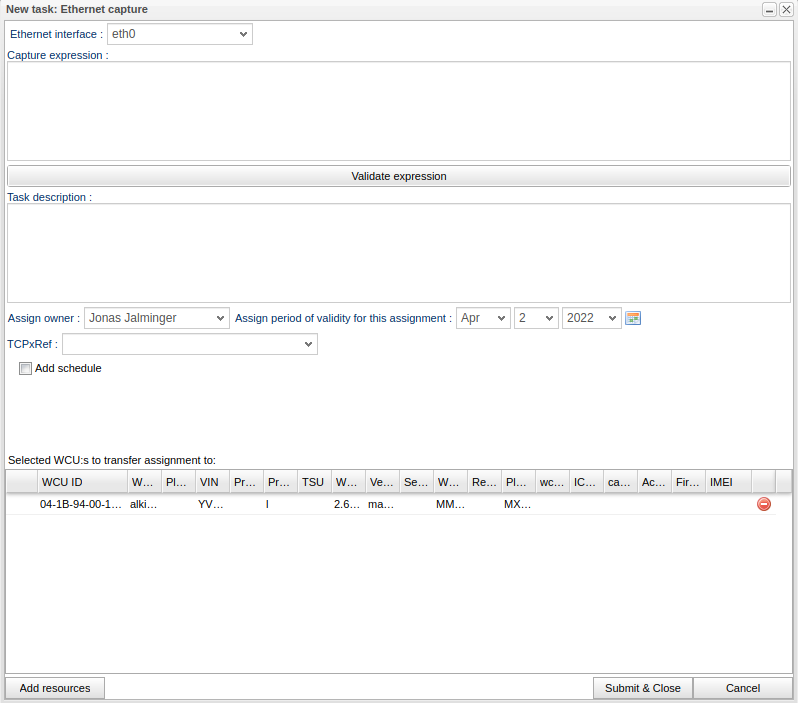The width and height of the screenshot is (798, 703).
Task: Click the Validate expression button
Action: coord(399,176)
